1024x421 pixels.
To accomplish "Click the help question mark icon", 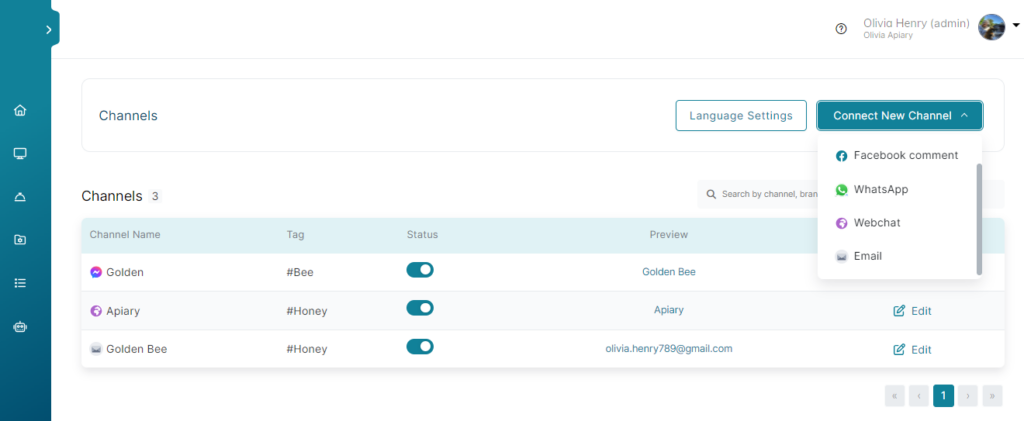I will [x=841, y=29].
